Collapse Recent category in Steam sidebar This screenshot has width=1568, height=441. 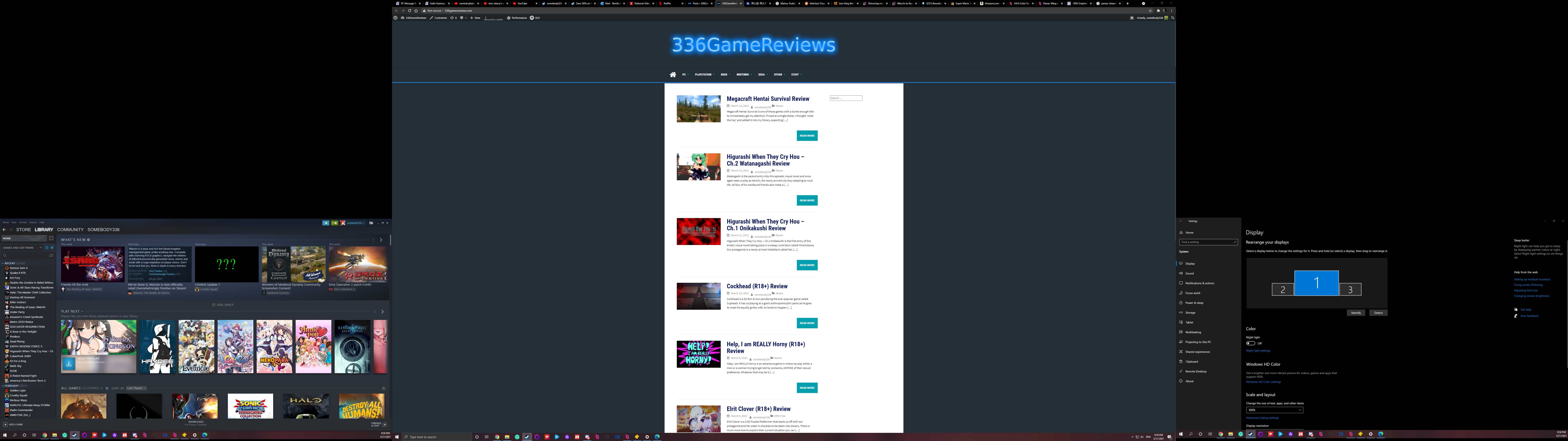tap(3, 263)
